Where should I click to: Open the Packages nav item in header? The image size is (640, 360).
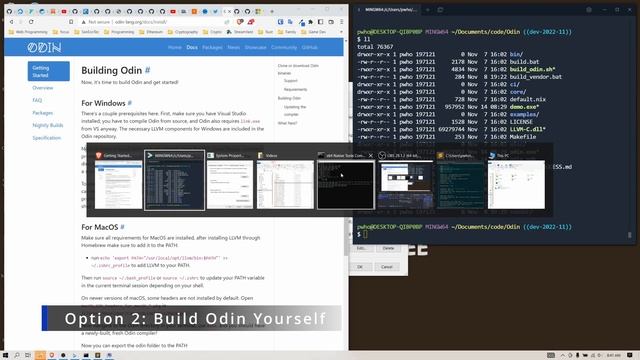coord(212,47)
